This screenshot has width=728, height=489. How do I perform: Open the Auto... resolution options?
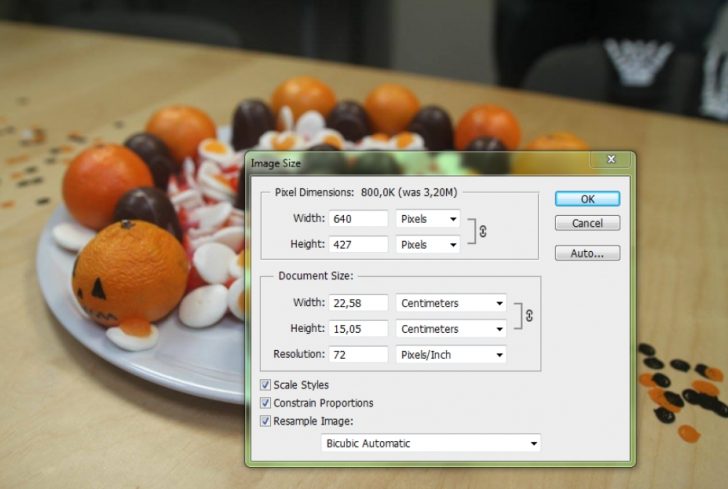(587, 253)
